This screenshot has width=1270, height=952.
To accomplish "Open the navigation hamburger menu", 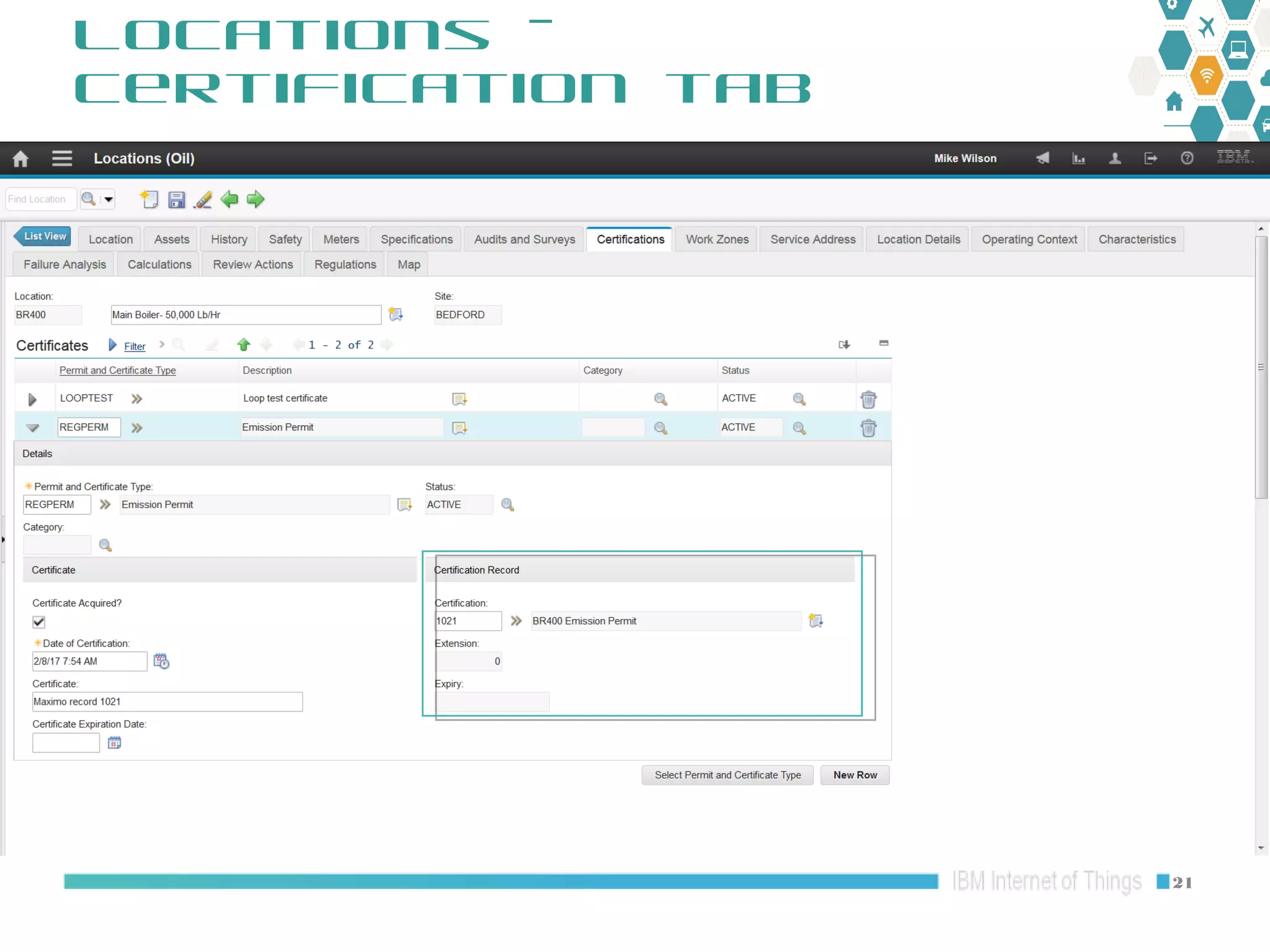I will pos(62,159).
